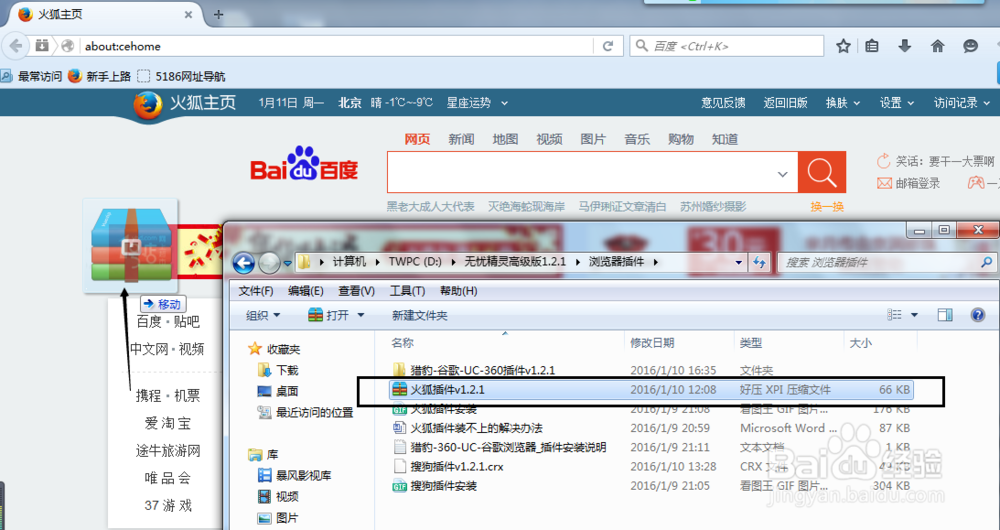Open 桌面 in Explorer favorites
1000x530 pixels.
point(278,391)
